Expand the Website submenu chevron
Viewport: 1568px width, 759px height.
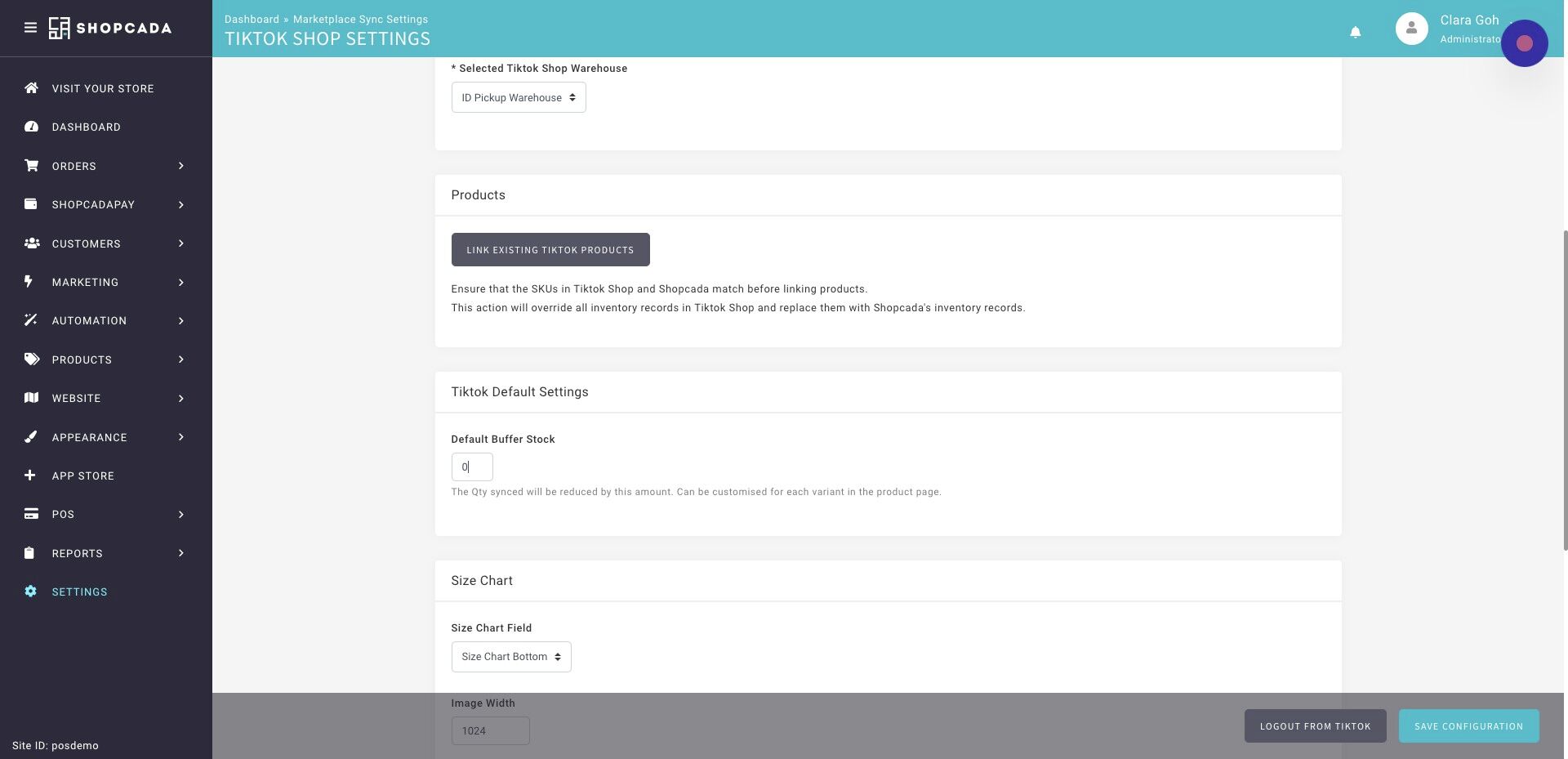(x=181, y=398)
